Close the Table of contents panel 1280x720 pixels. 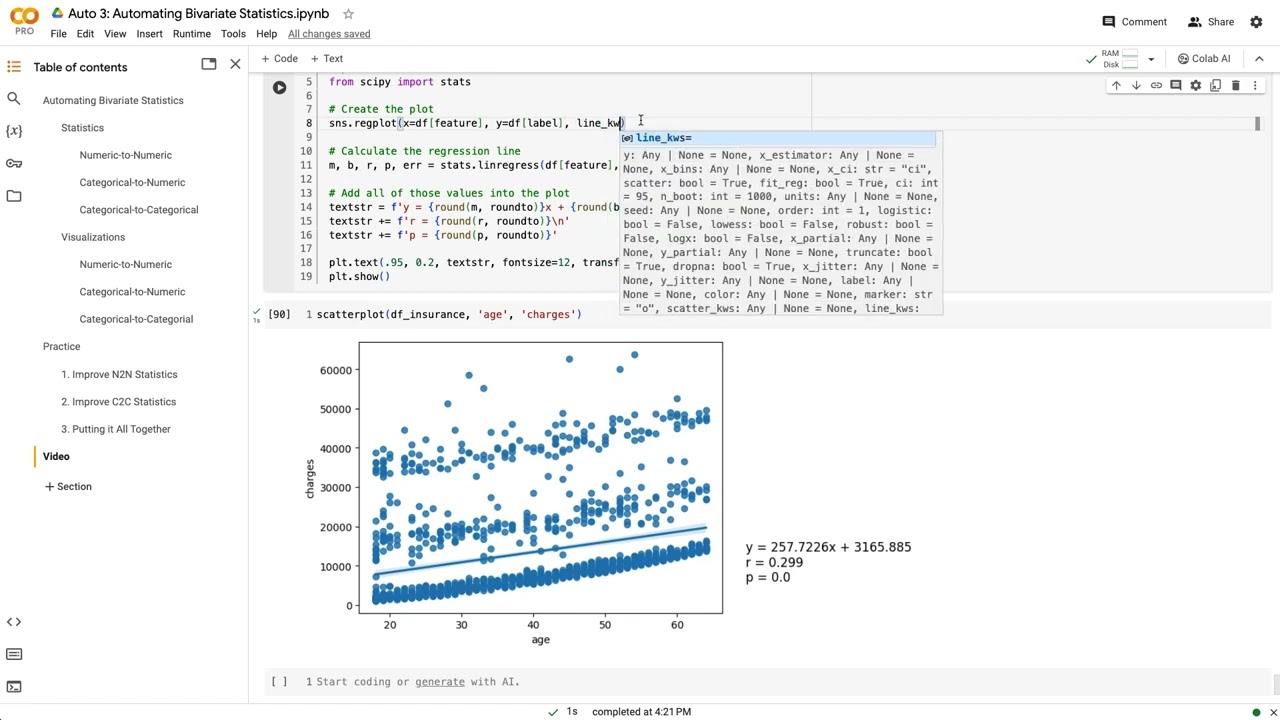point(235,64)
